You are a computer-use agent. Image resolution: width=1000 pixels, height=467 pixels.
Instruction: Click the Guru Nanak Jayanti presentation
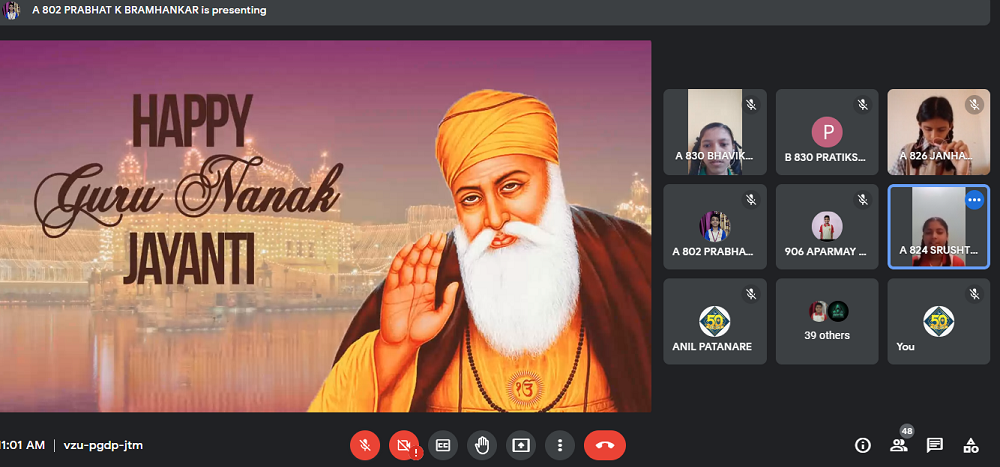pos(325,226)
